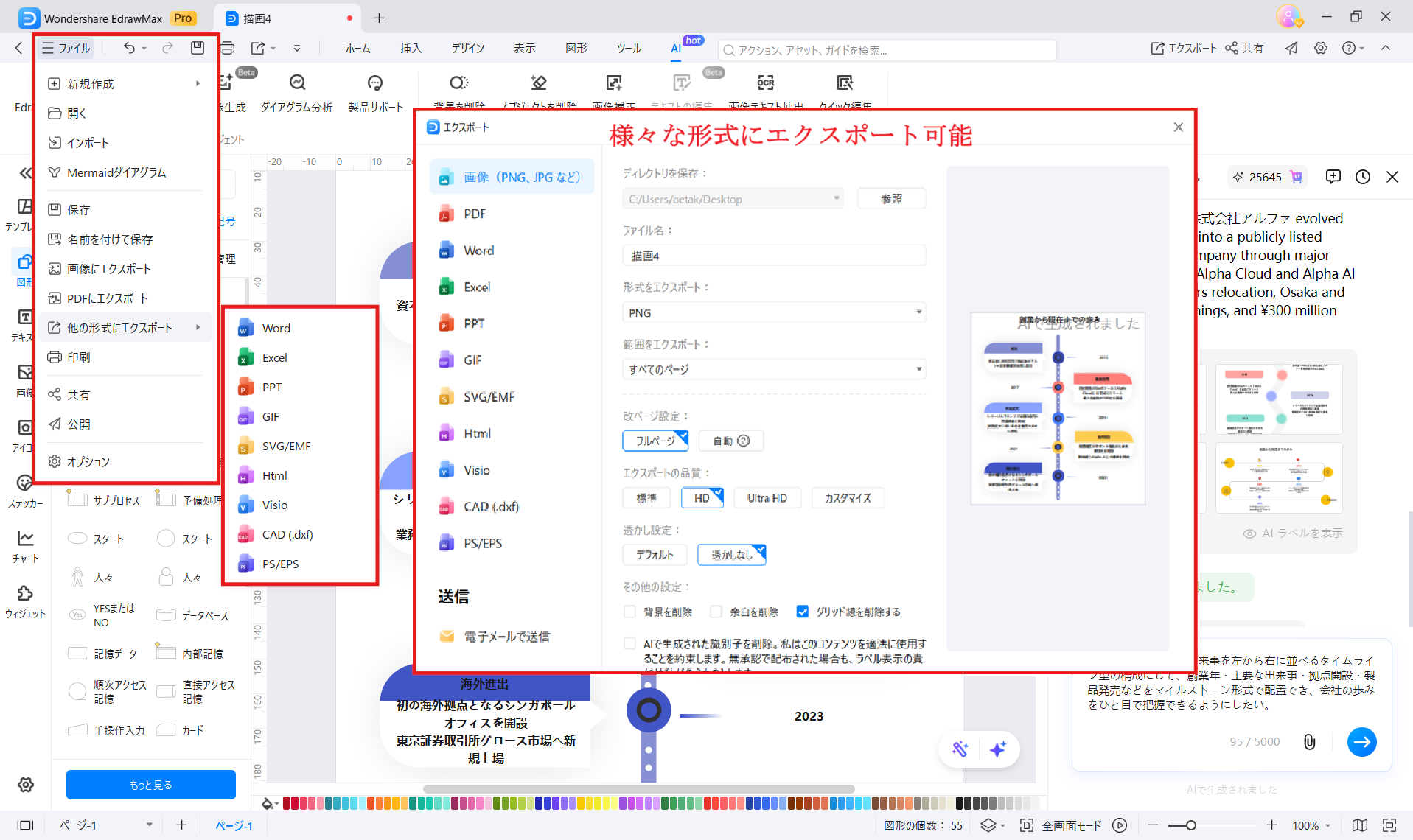Viewport: 1413px width, 840px height.
Task: Click the help question mark icon
Action: coord(1349,48)
